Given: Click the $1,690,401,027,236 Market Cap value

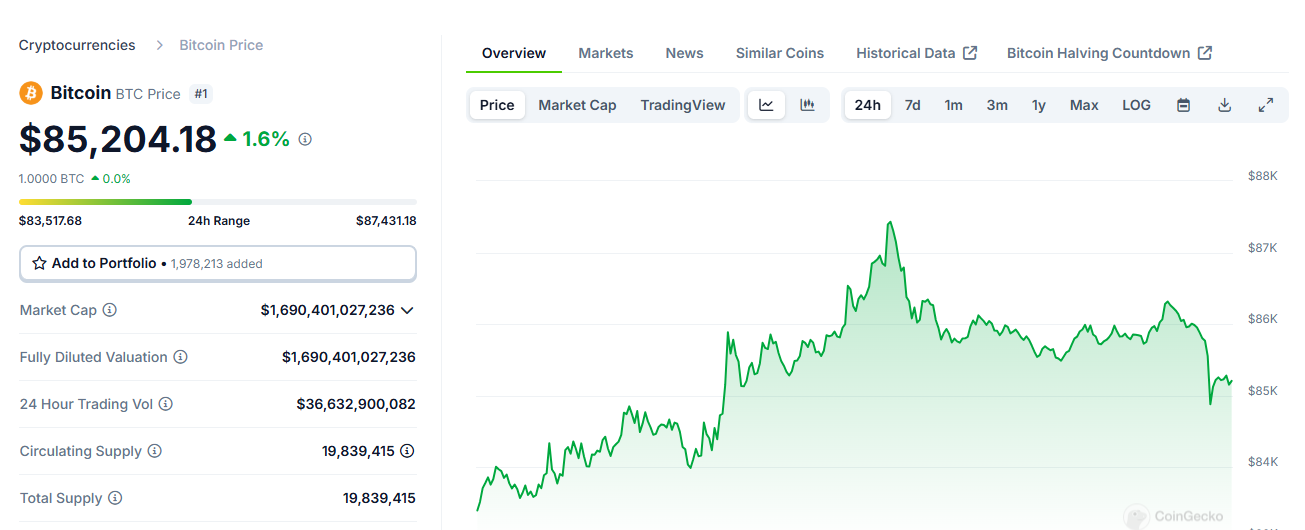Looking at the screenshot, I should 328,310.
